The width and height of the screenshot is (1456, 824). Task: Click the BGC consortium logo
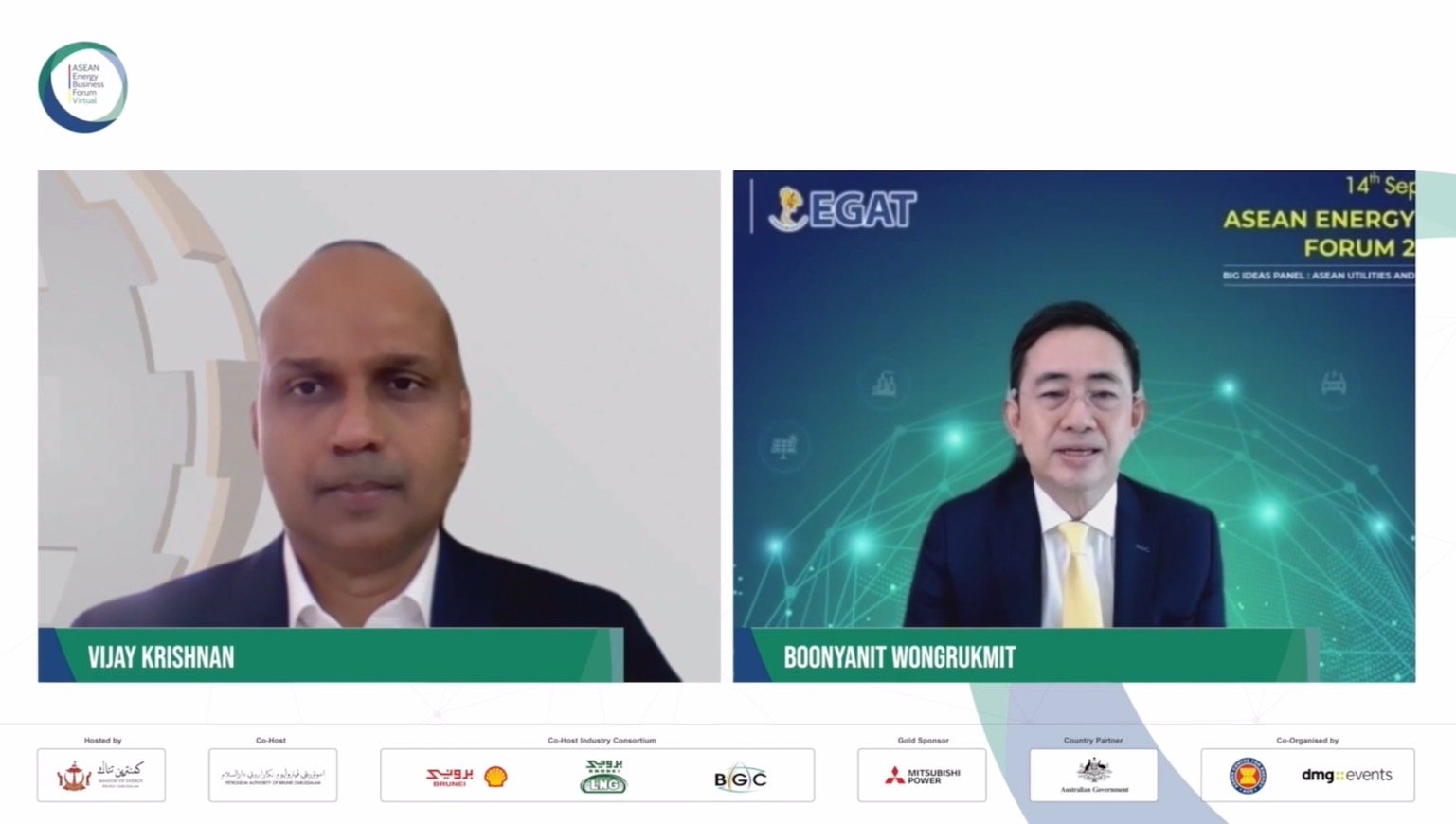(x=740, y=779)
